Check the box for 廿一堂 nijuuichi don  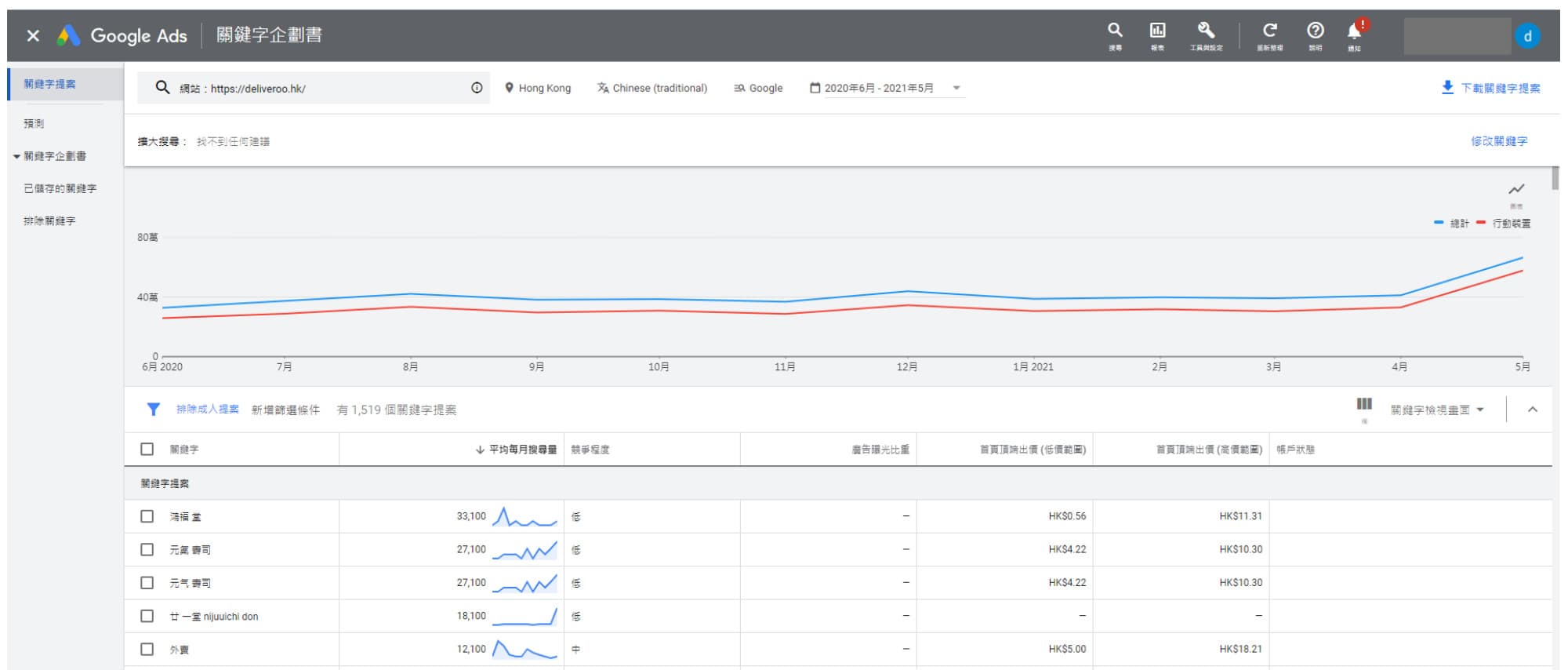[147, 616]
